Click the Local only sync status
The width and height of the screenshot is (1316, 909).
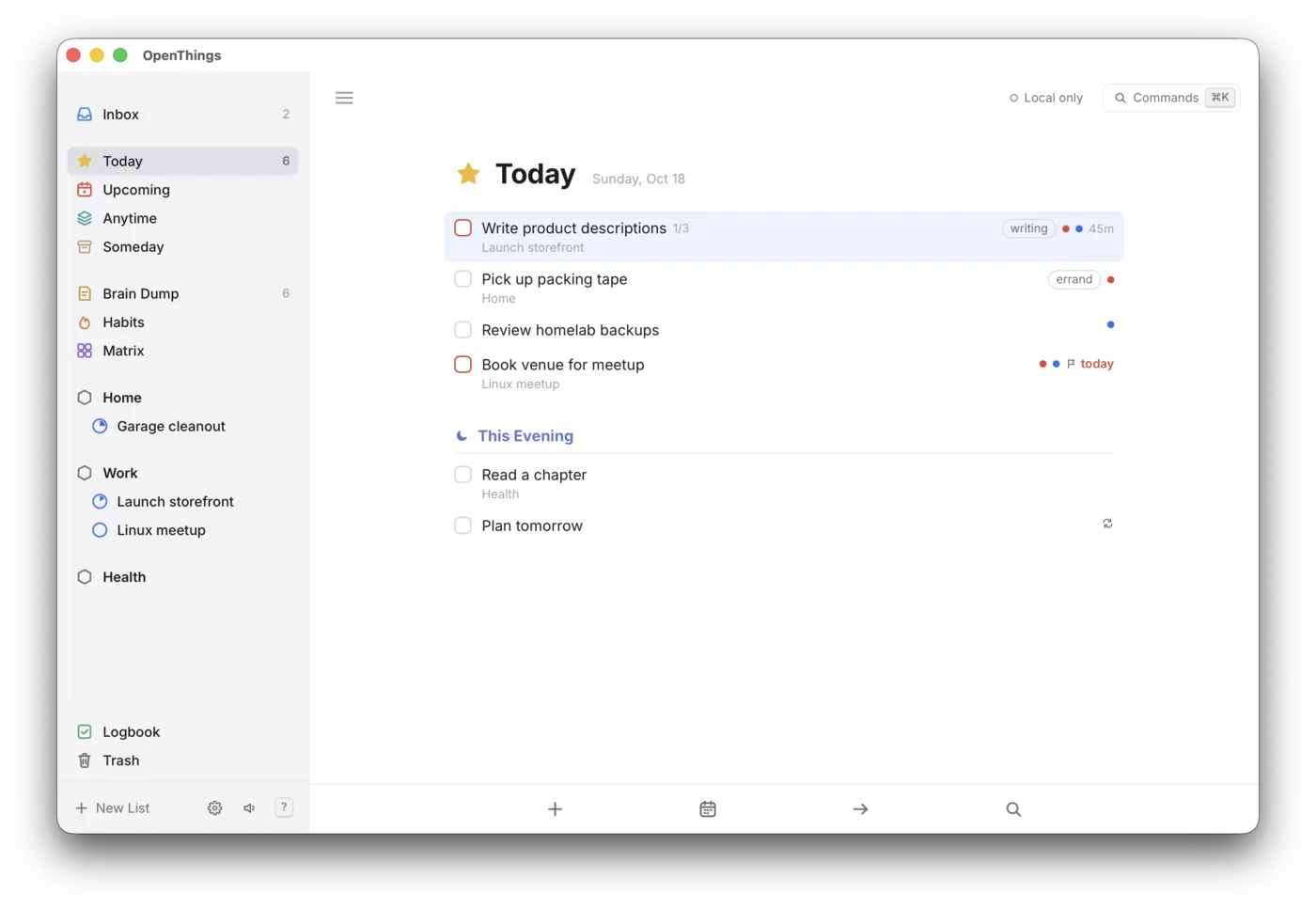[x=1046, y=98]
